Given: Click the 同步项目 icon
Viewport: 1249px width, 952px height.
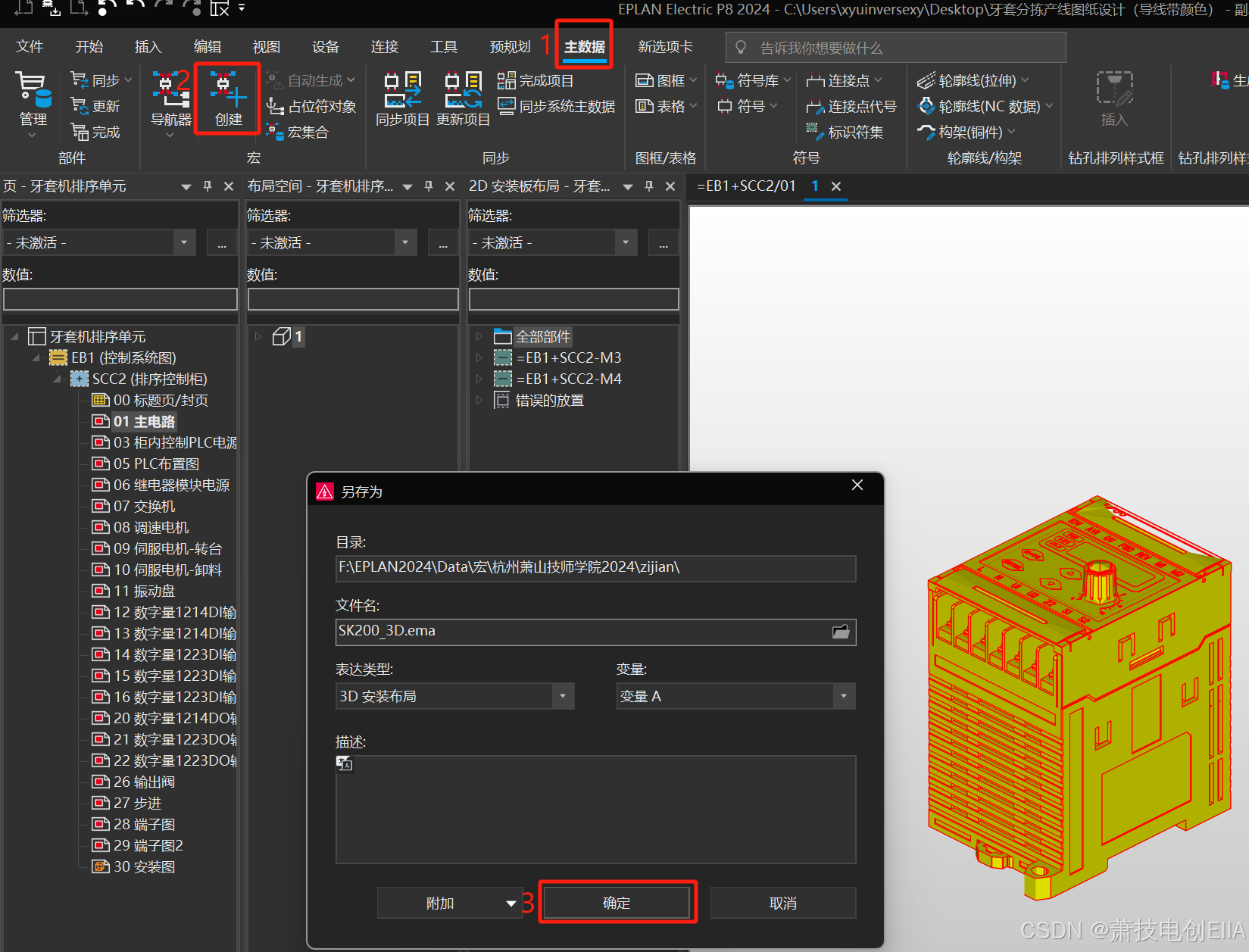Looking at the screenshot, I should [x=402, y=98].
